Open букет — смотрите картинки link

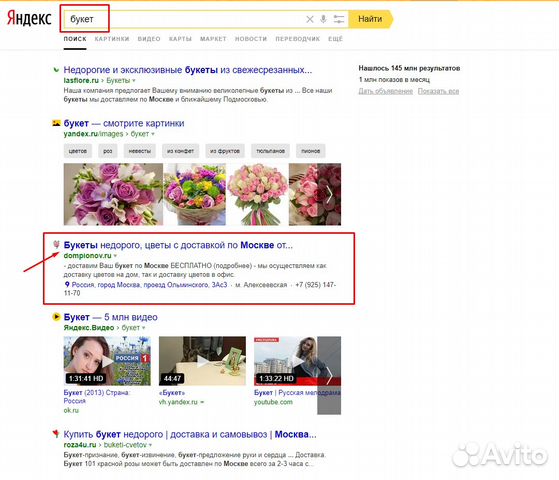124,123
